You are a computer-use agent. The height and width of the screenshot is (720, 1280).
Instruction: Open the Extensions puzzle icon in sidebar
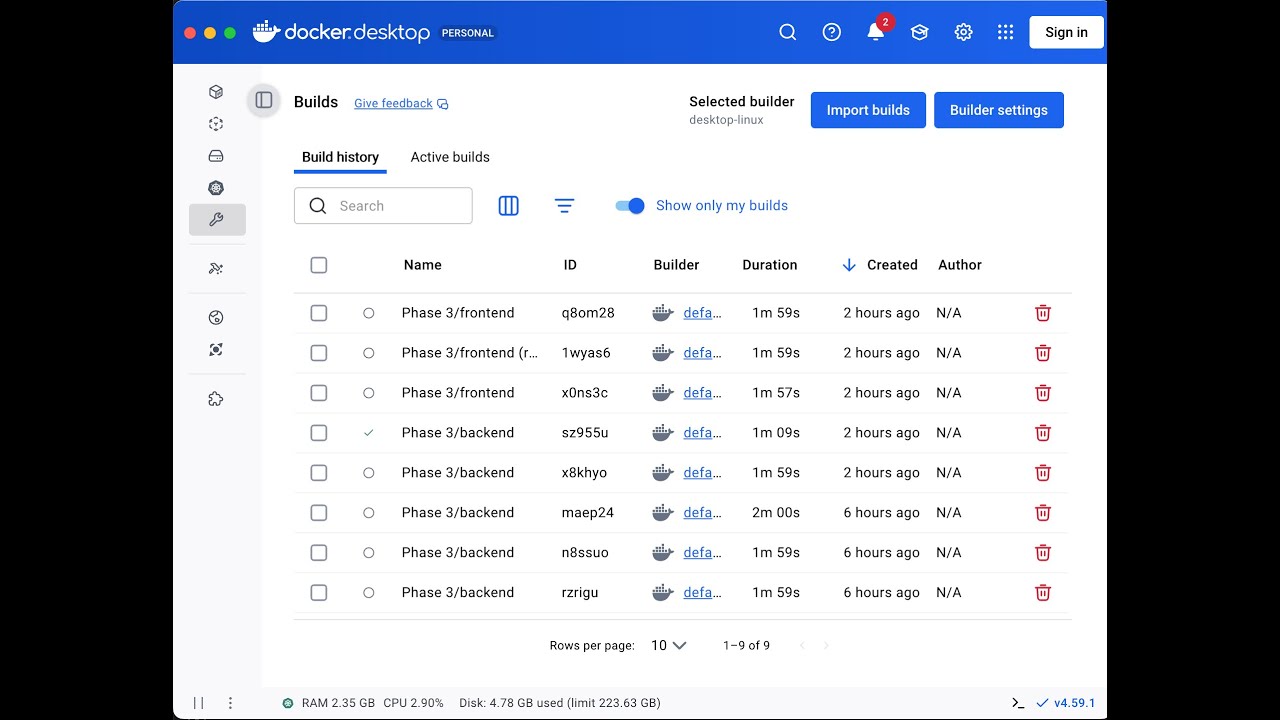[x=216, y=399]
